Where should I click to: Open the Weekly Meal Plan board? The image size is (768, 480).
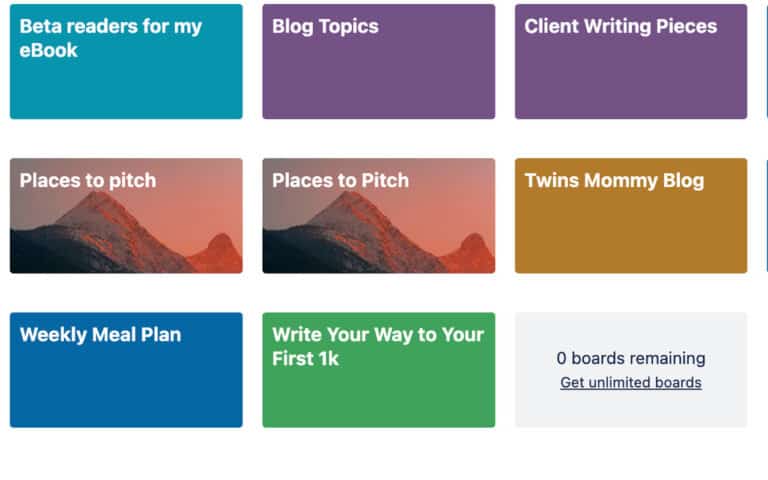tap(126, 370)
